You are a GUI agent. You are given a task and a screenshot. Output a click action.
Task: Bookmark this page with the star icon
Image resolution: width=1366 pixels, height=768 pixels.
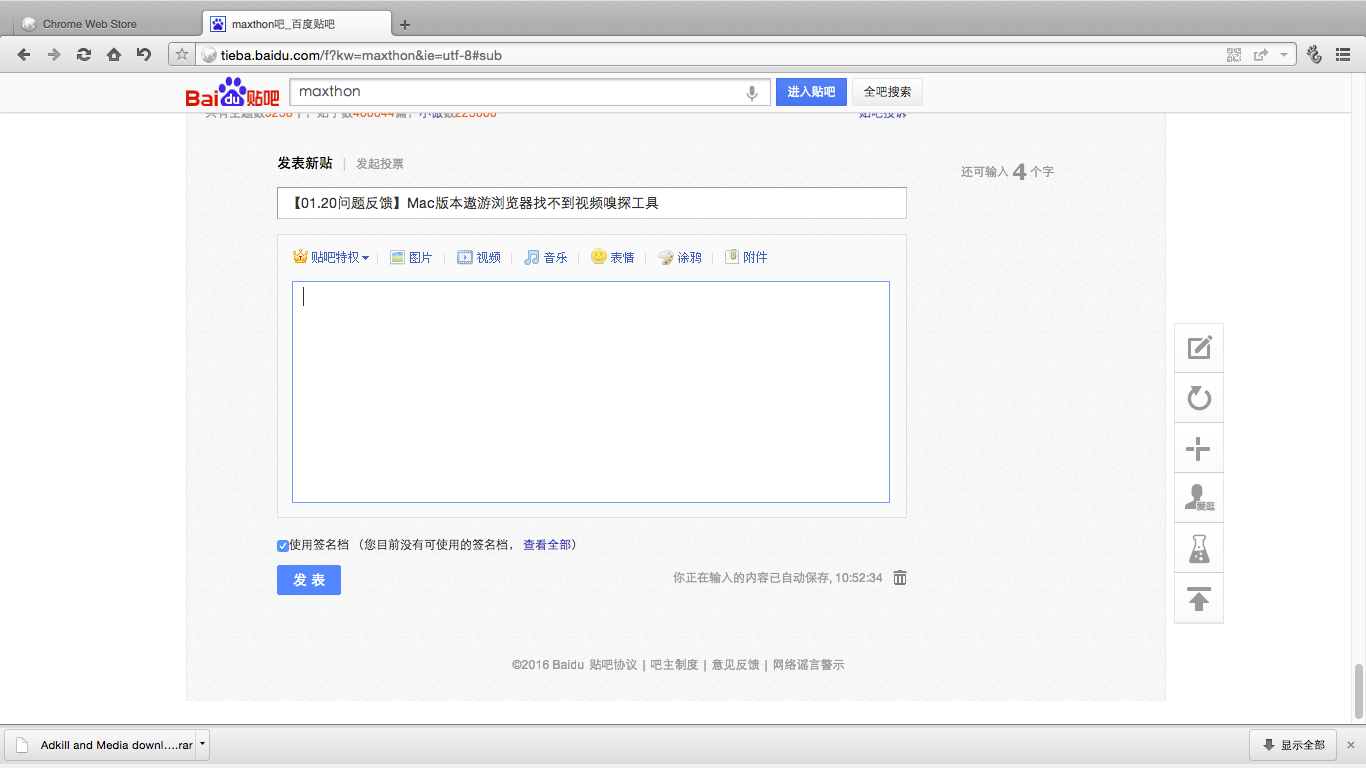pyautogui.click(x=182, y=55)
